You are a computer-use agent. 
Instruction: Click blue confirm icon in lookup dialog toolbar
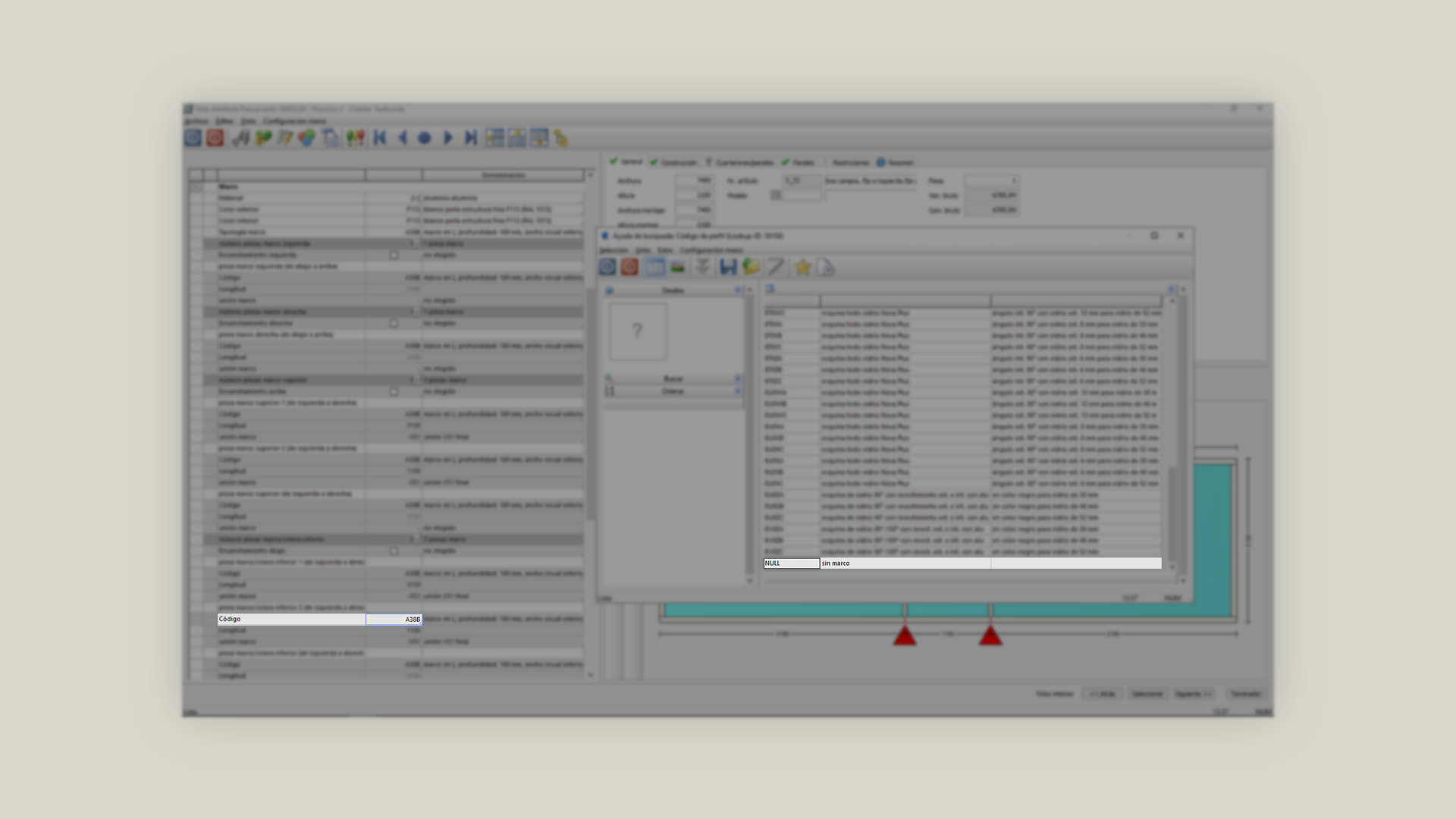click(607, 267)
